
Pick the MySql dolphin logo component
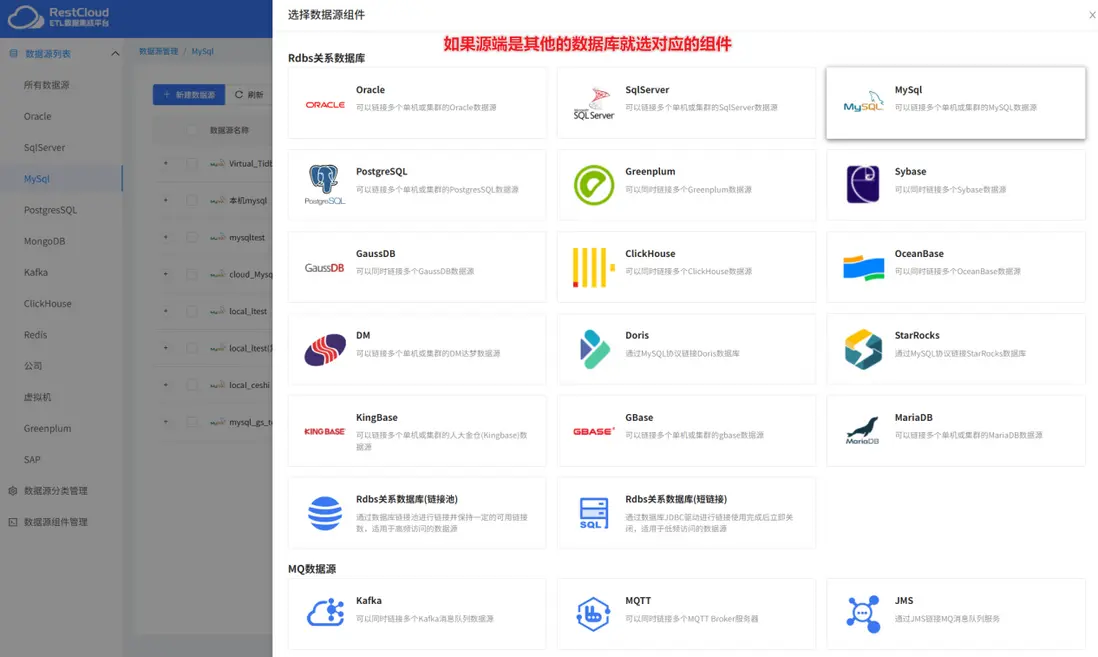863,102
